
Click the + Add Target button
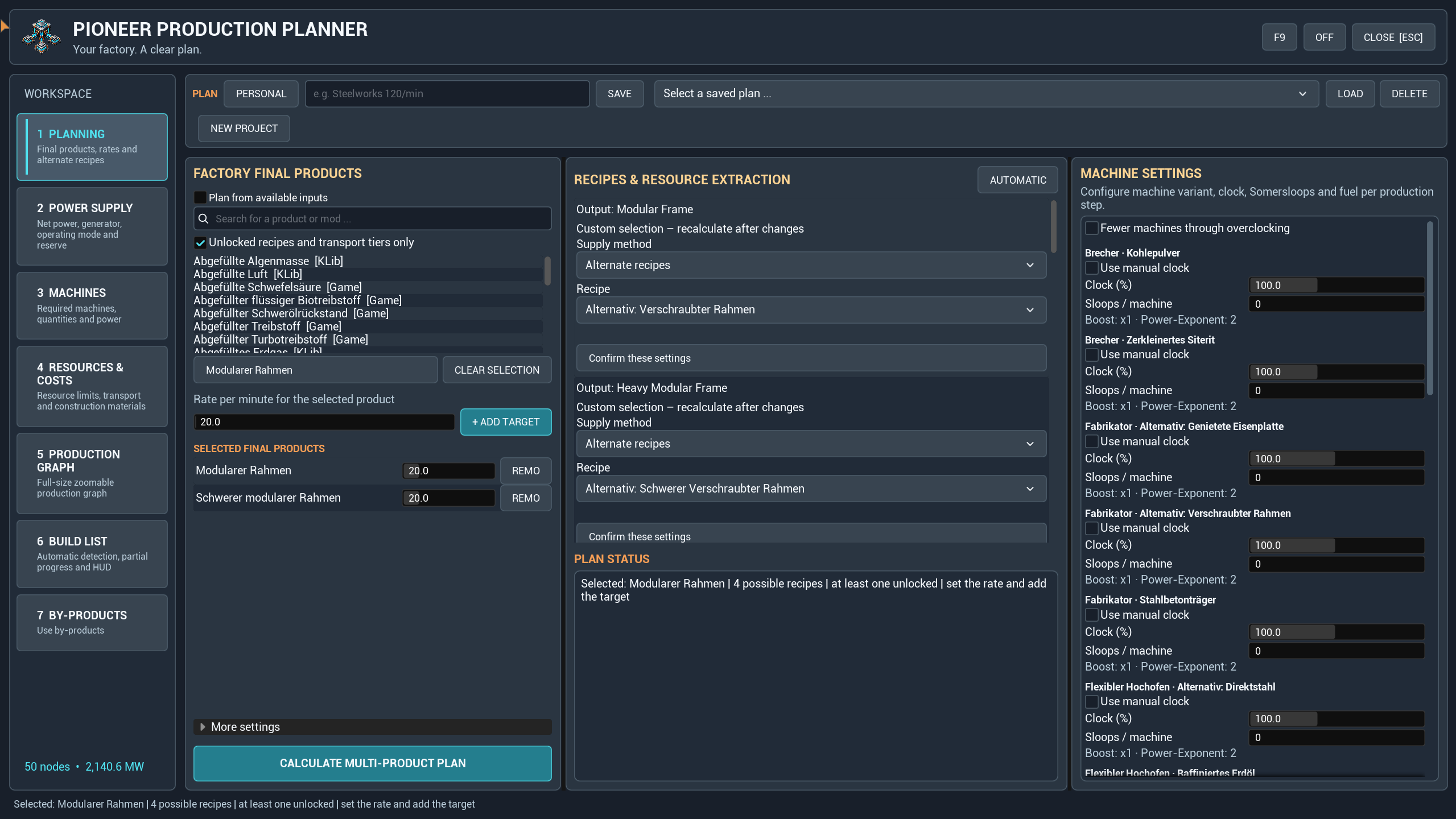[x=506, y=422]
